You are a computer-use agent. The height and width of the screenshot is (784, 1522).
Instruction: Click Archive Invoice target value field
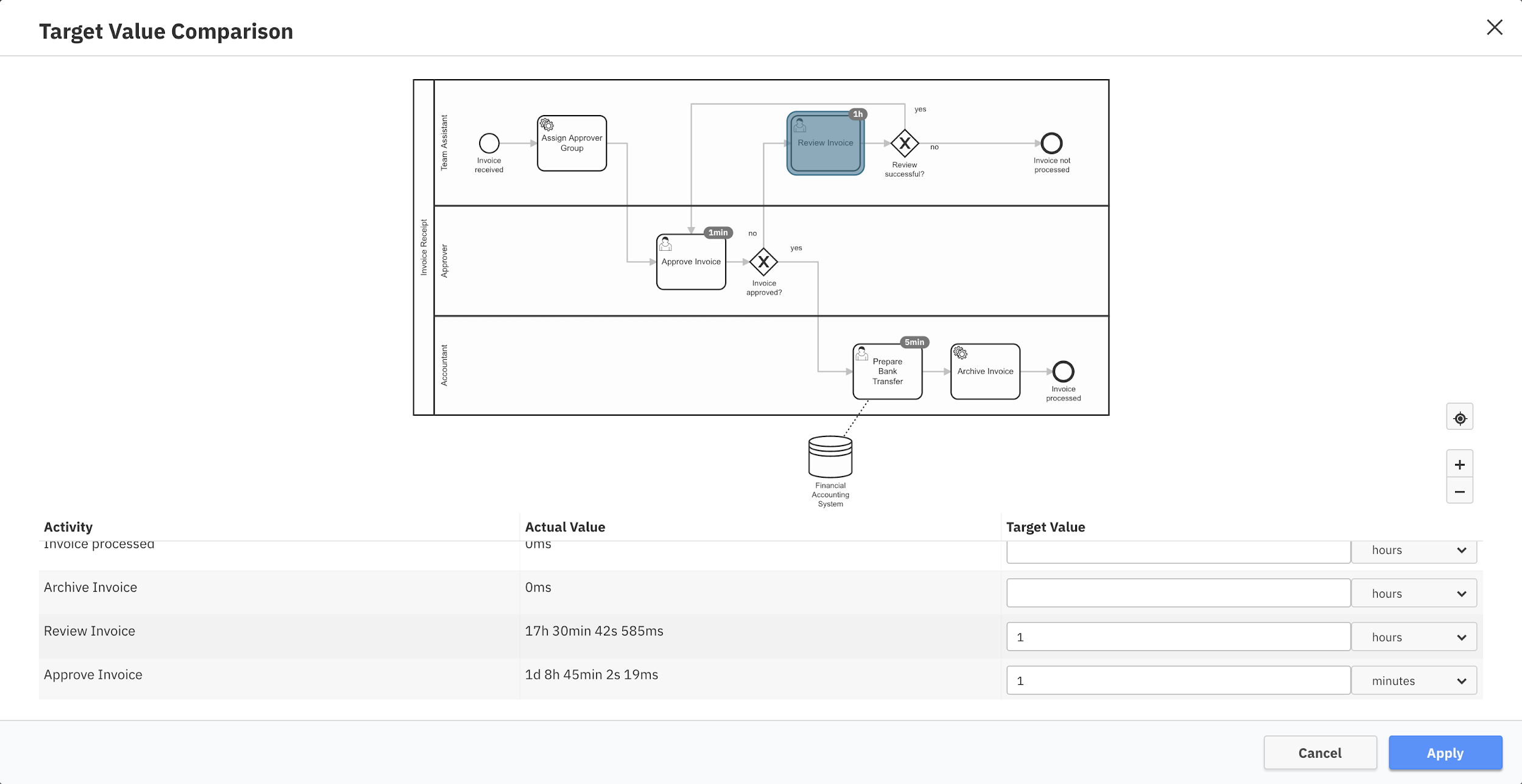tap(1177, 593)
